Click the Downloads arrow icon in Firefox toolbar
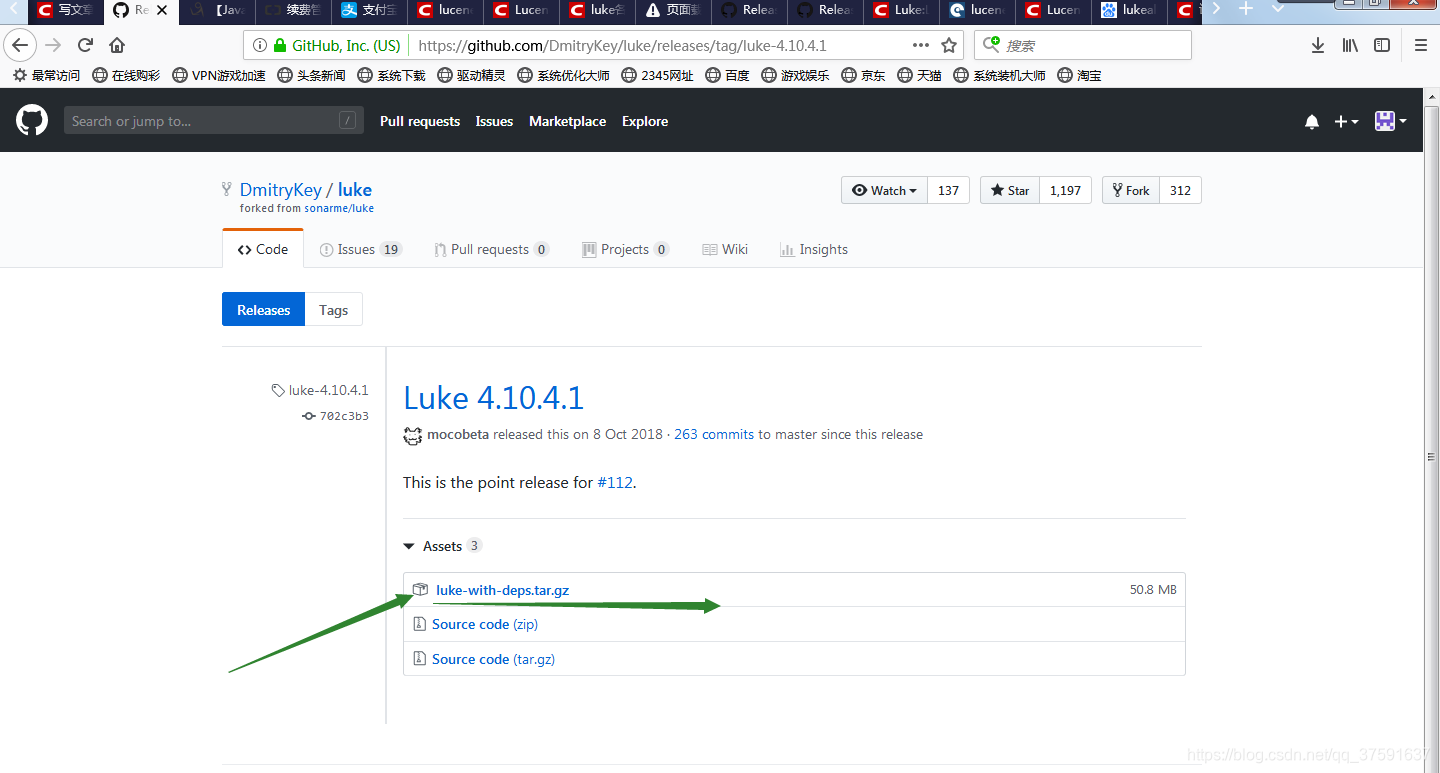Viewport: 1440px width, 773px height. [x=1317, y=44]
